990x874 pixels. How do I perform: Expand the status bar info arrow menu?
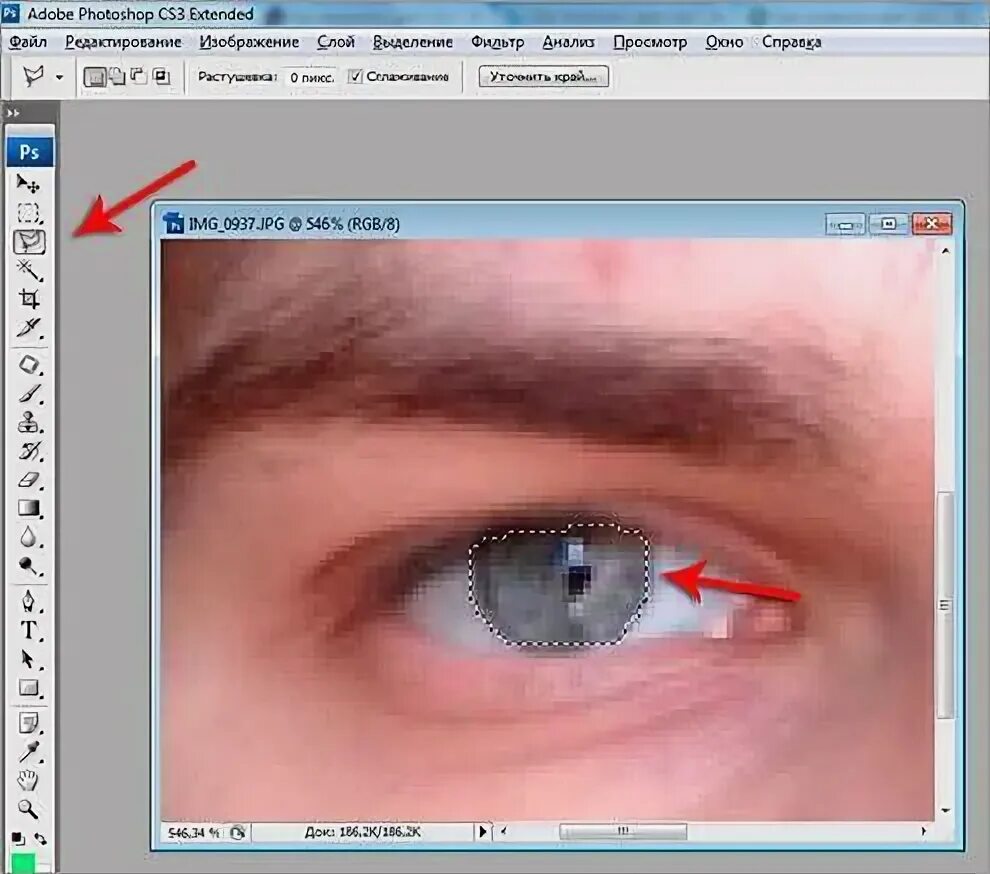pyautogui.click(x=483, y=832)
